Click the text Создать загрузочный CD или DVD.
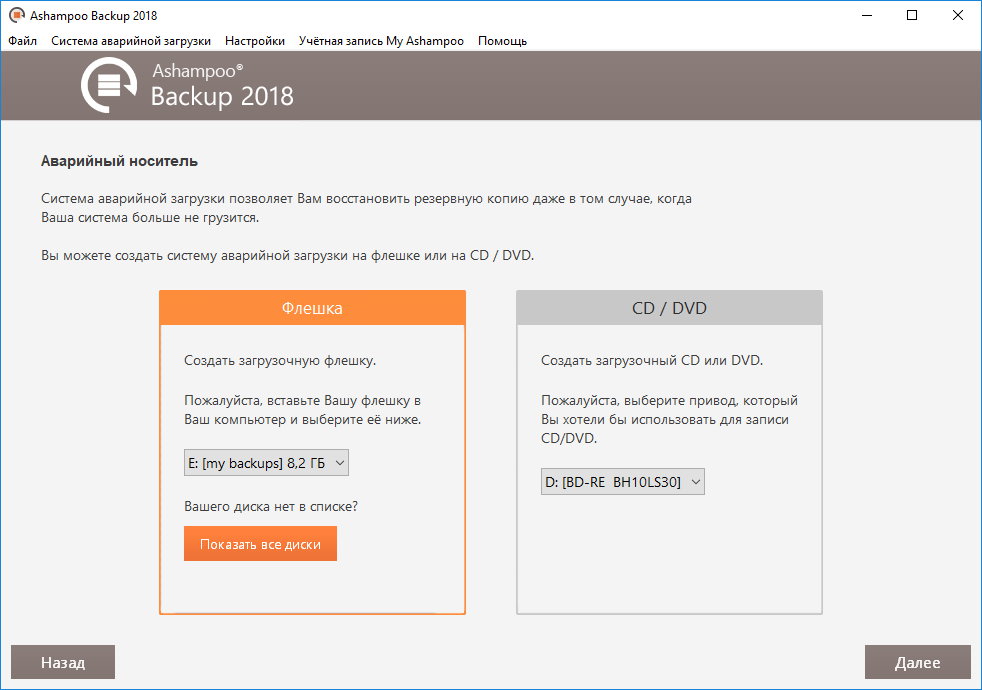This screenshot has width=982, height=690. tap(652, 361)
